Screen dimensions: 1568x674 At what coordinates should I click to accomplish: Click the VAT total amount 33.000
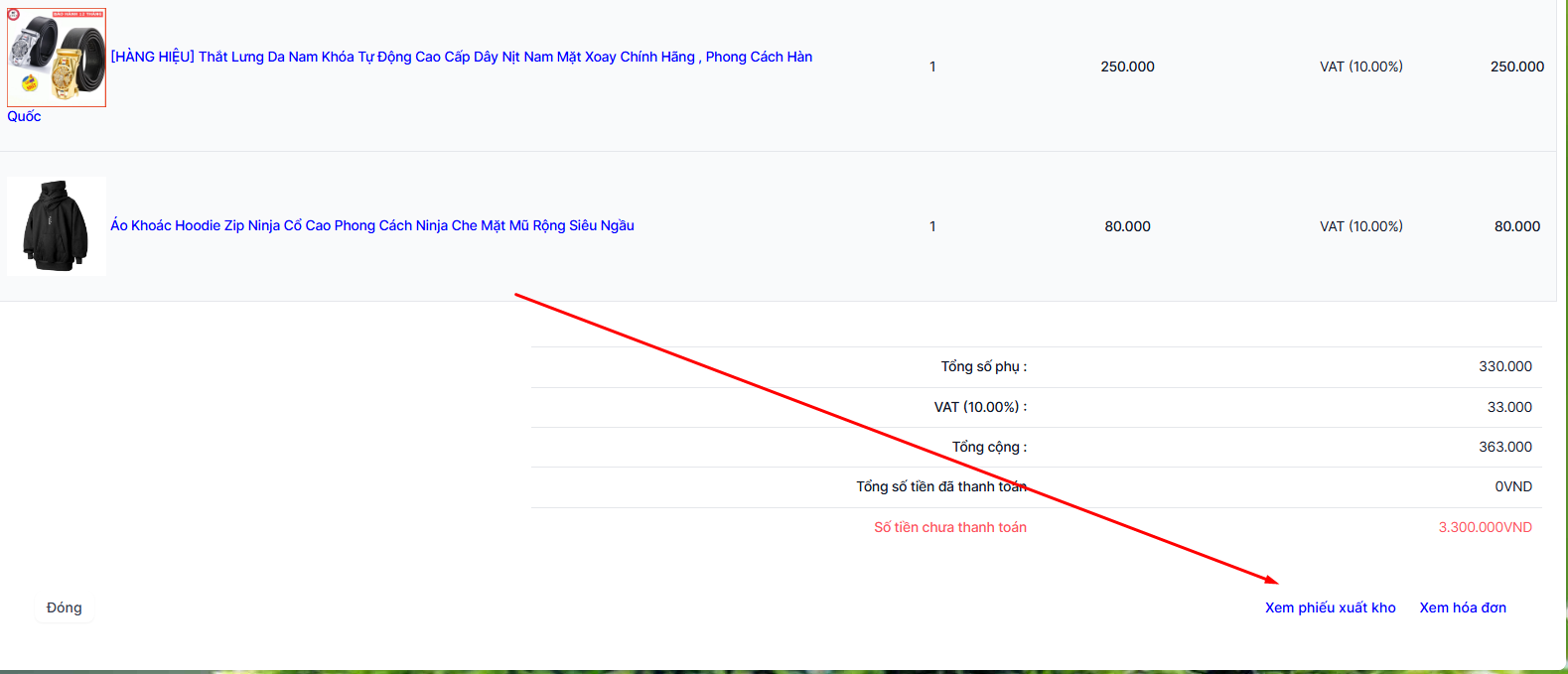tap(1508, 407)
